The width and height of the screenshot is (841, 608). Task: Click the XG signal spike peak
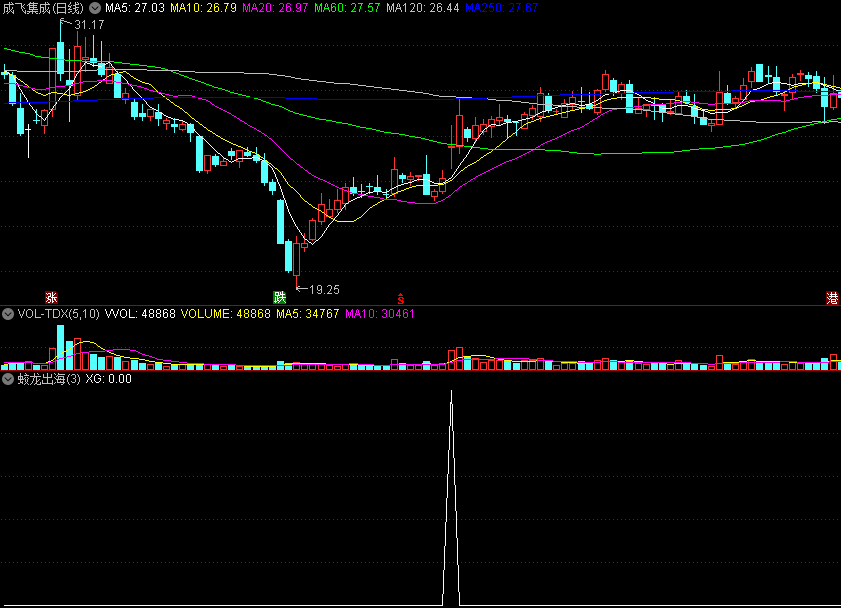(451, 392)
